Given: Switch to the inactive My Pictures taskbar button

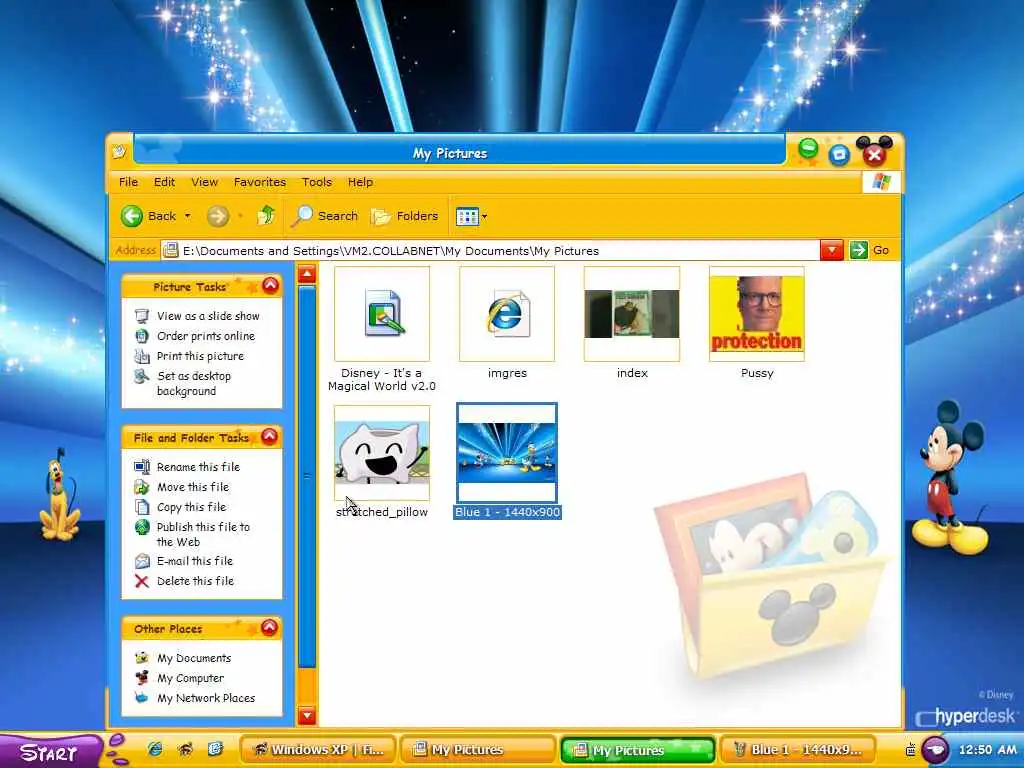Looking at the screenshot, I should pyautogui.click(x=477, y=750).
